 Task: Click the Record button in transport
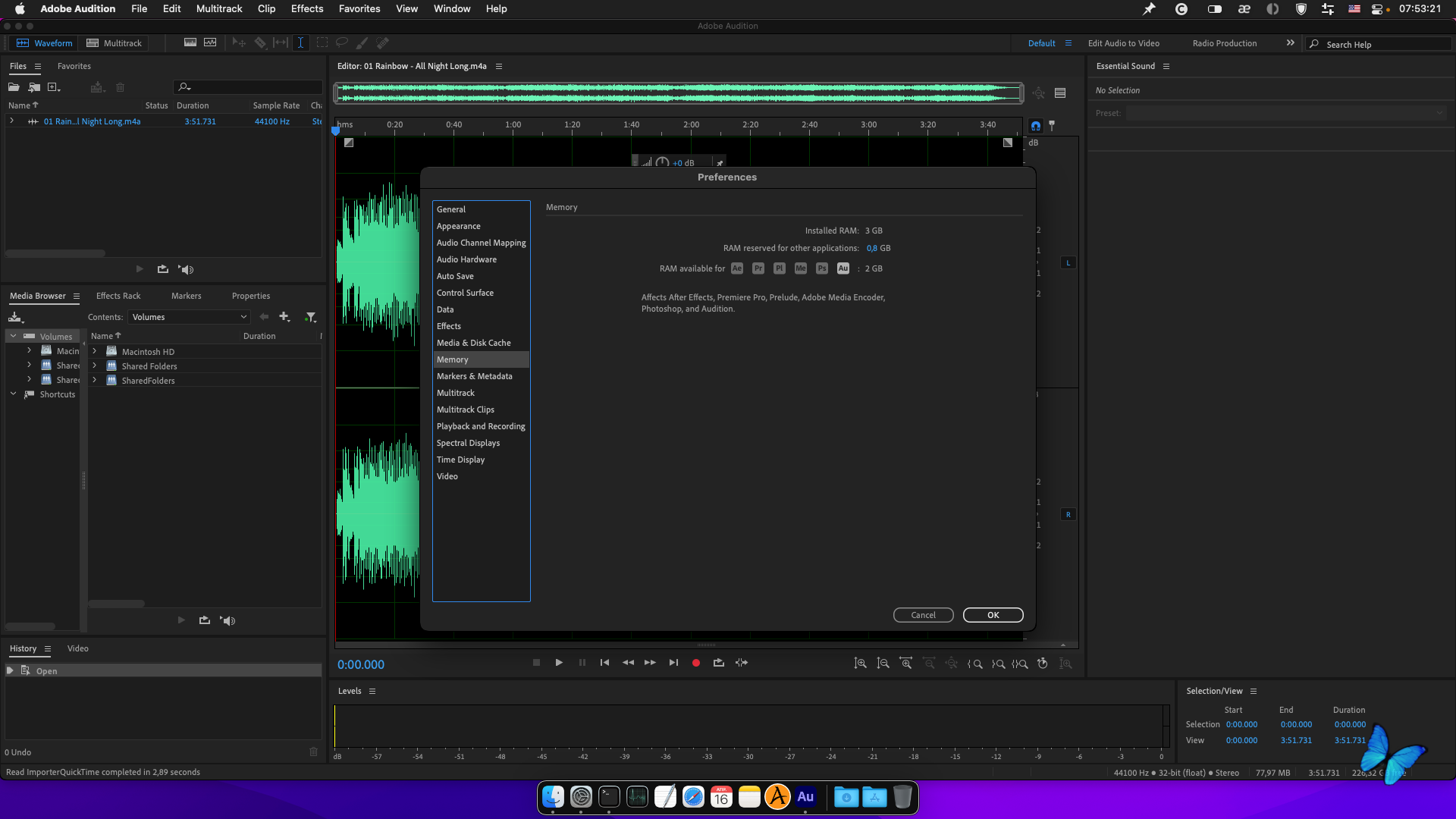[695, 663]
